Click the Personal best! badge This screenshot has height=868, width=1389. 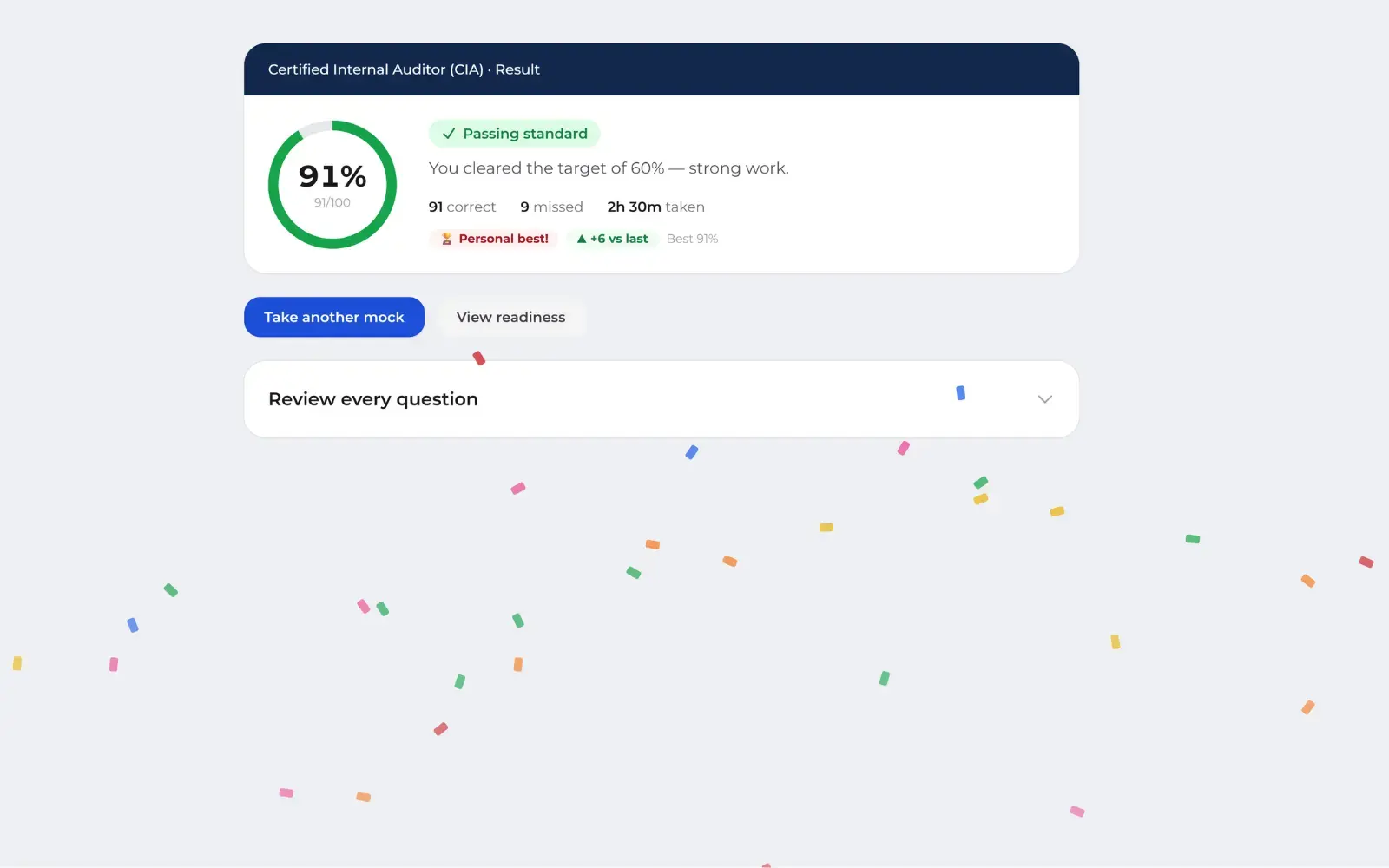click(494, 239)
